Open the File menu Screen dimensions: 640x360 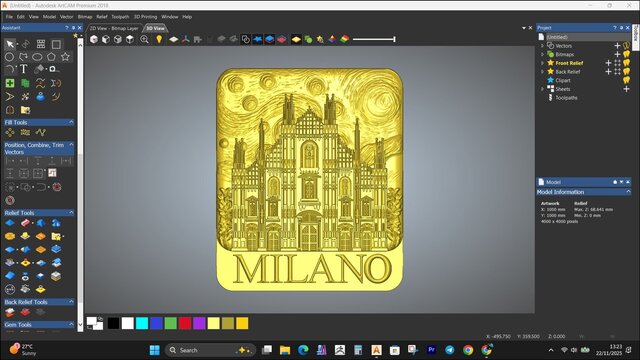click(x=9, y=17)
